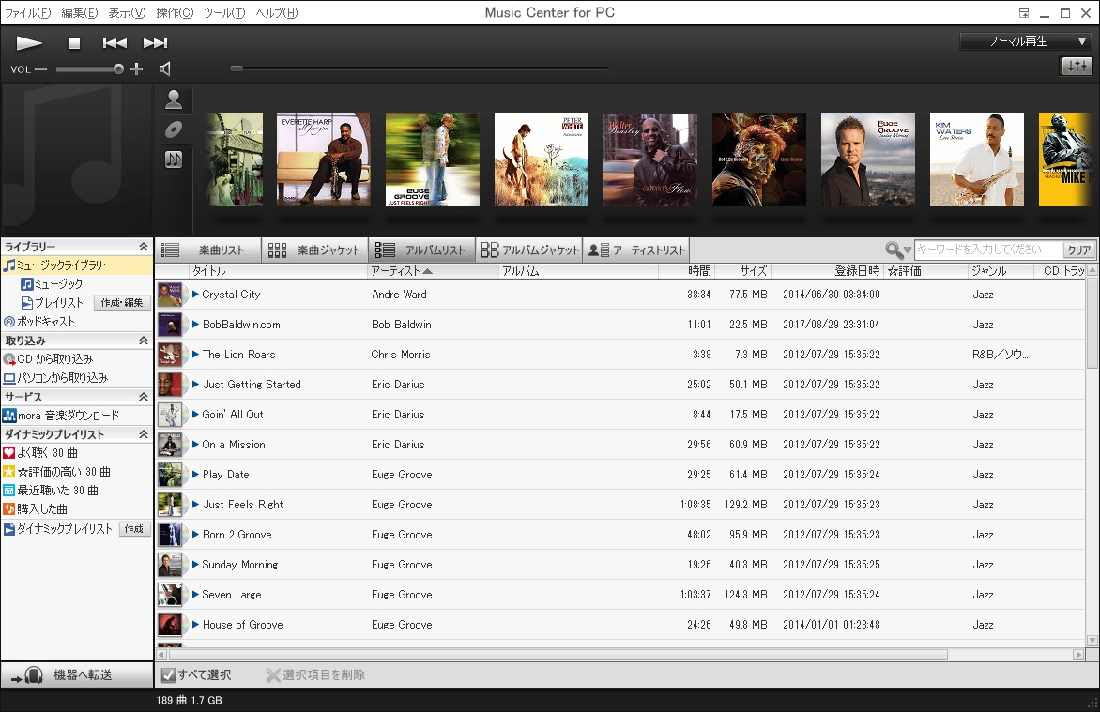Open the 編集(E) menu
Viewport: 1100px width, 712px height.
pos(79,13)
